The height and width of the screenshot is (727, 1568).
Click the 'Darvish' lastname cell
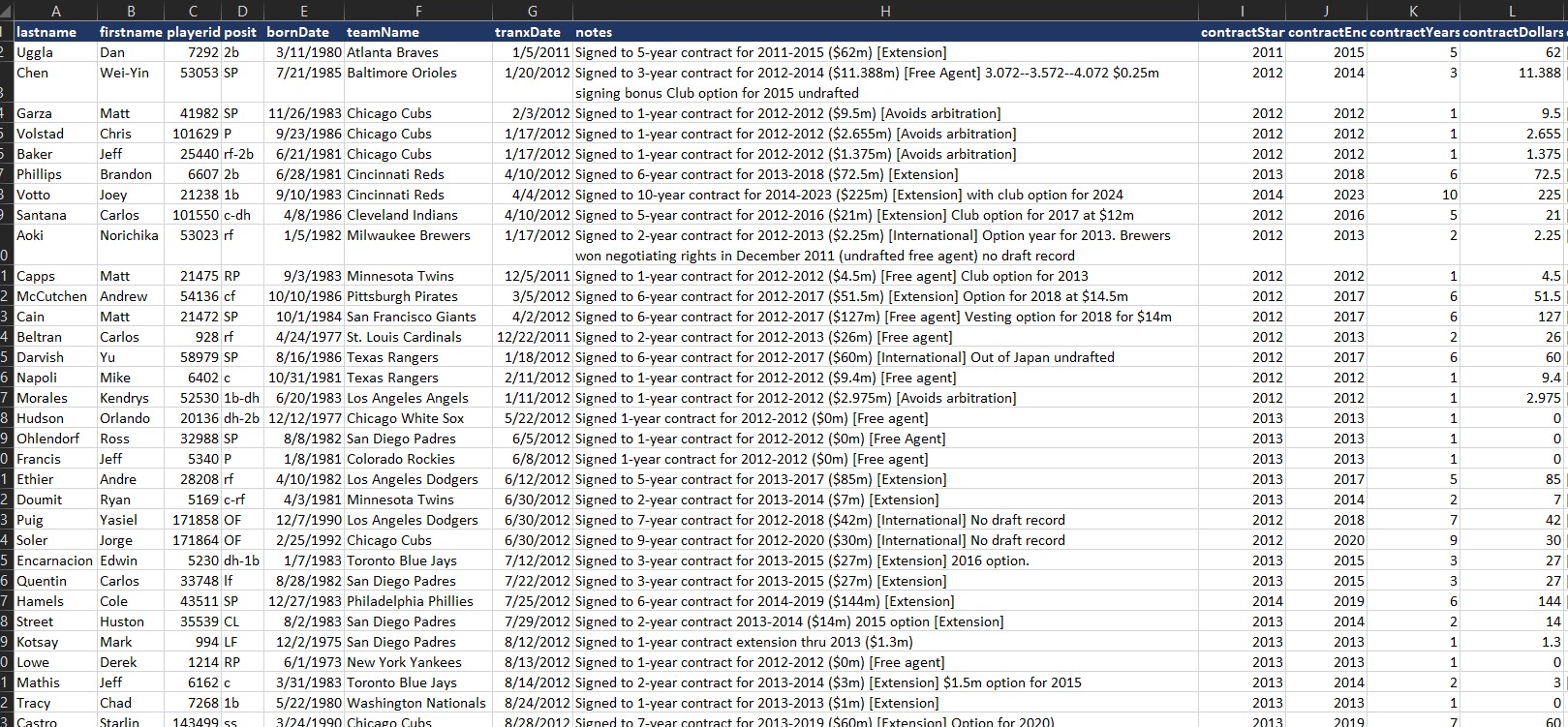[x=40, y=357]
